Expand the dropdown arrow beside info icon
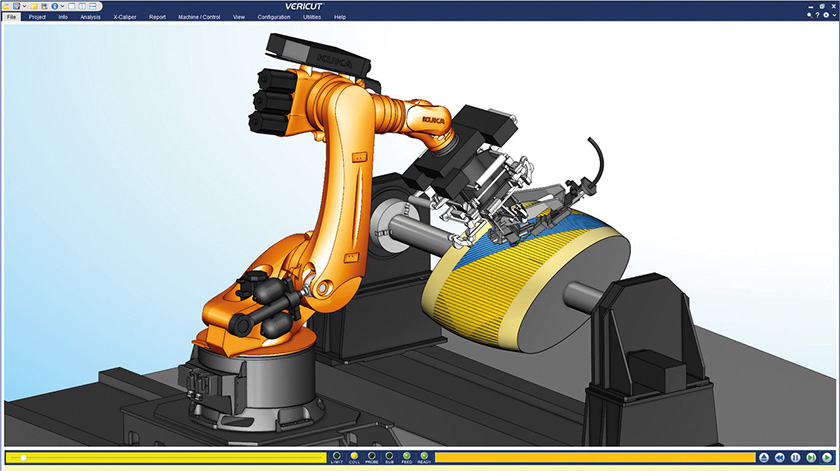Image resolution: width=840 pixels, height=471 pixels. click(x=62, y=6)
